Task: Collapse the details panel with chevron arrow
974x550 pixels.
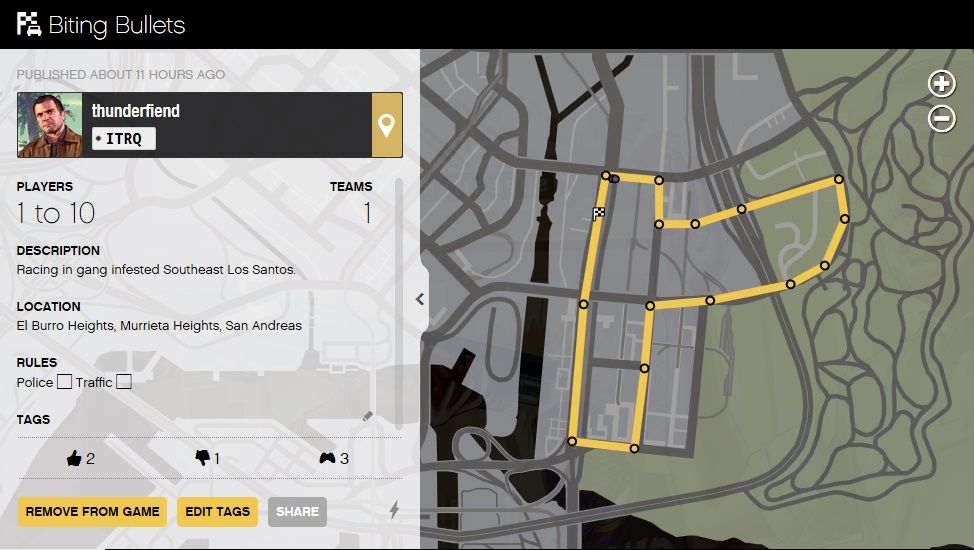Action: click(x=420, y=299)
